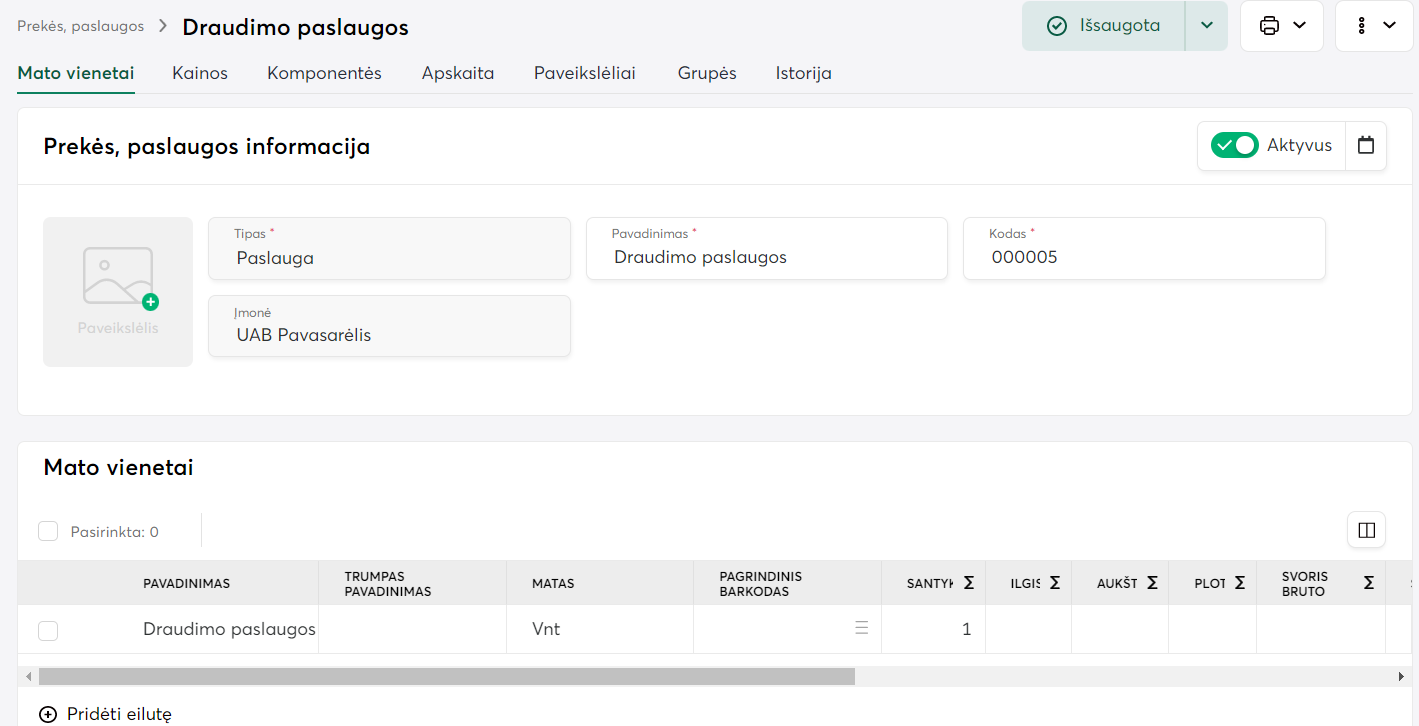This screenshot has height=726, width=1419.
Task: Go back via Prekės, paslaugos breadcrumb
Action: click(81, 26)
